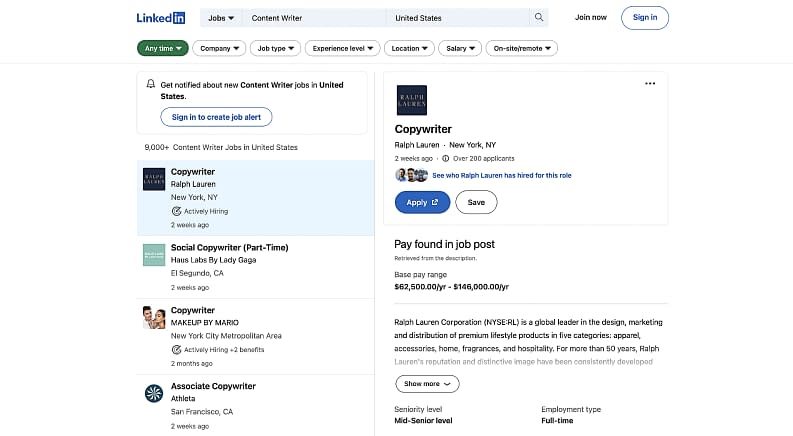
Task: Click Sign in to create job alert
Action: click(x=216, y=117)
